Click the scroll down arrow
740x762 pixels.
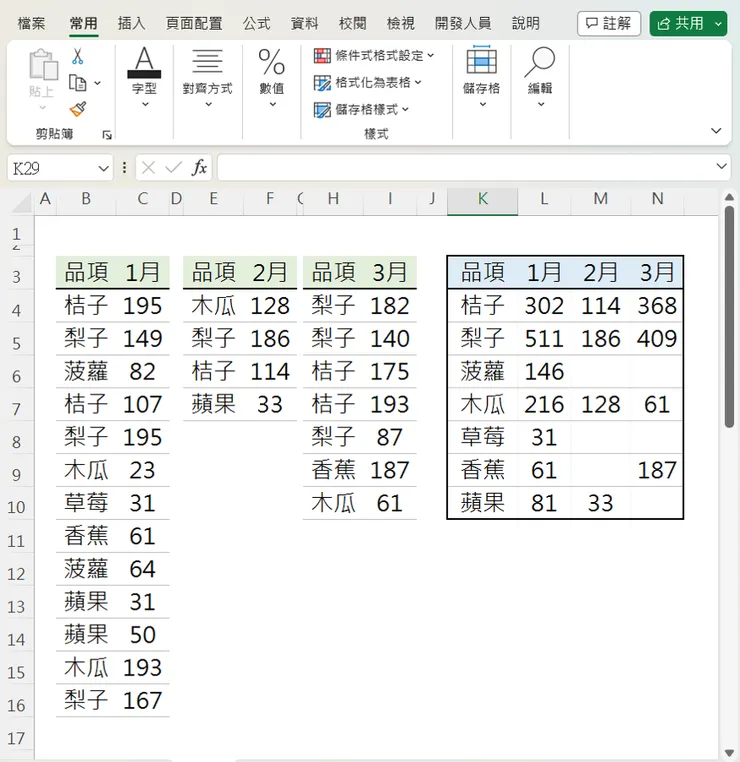pyautogui.click(x=729, y=753)
